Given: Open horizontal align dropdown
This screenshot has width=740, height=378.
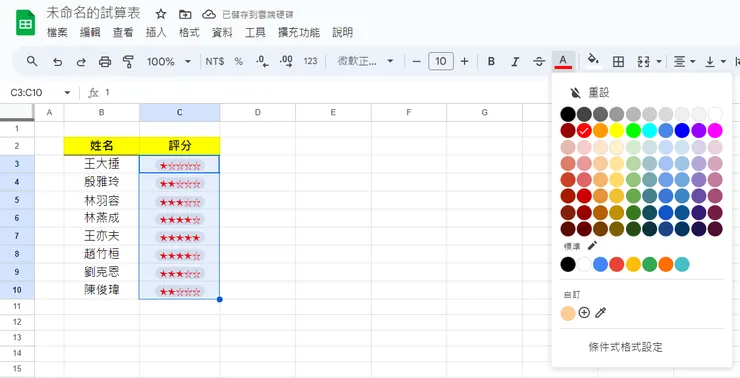Looking at the screenshot, I should point(684,61).
